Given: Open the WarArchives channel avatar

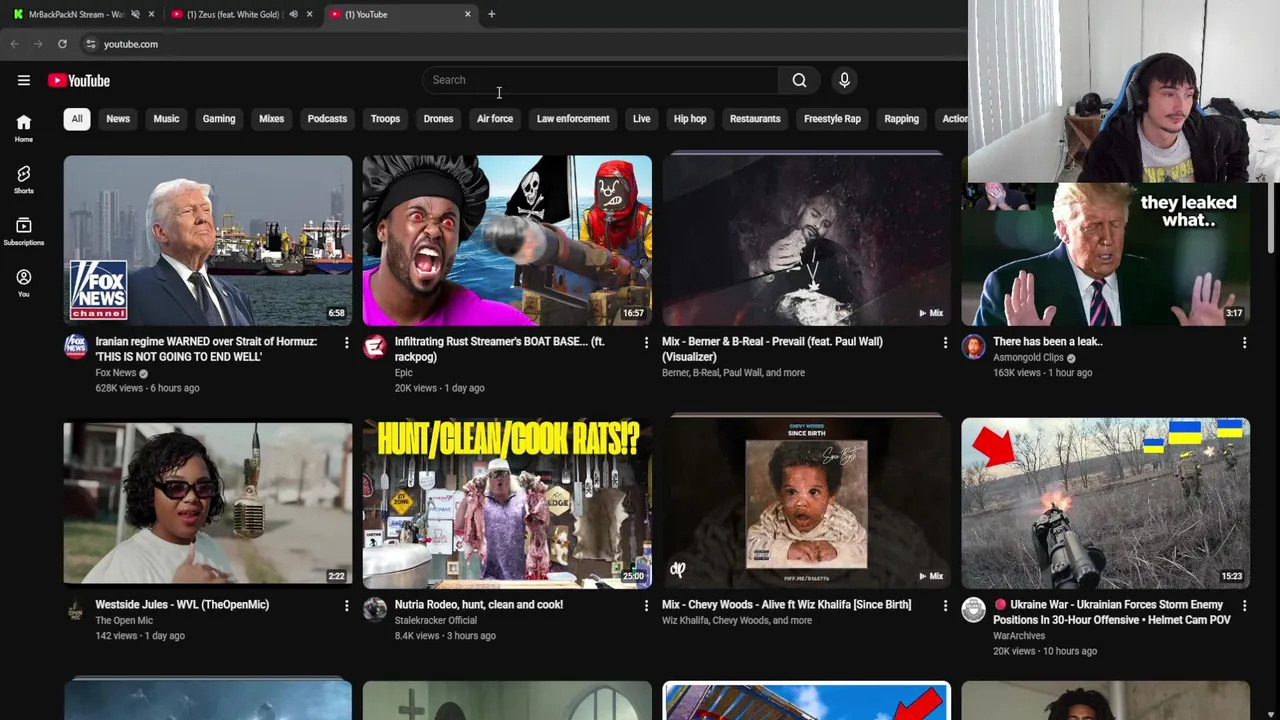Looking at the screenshot, I should click(973, 610).
